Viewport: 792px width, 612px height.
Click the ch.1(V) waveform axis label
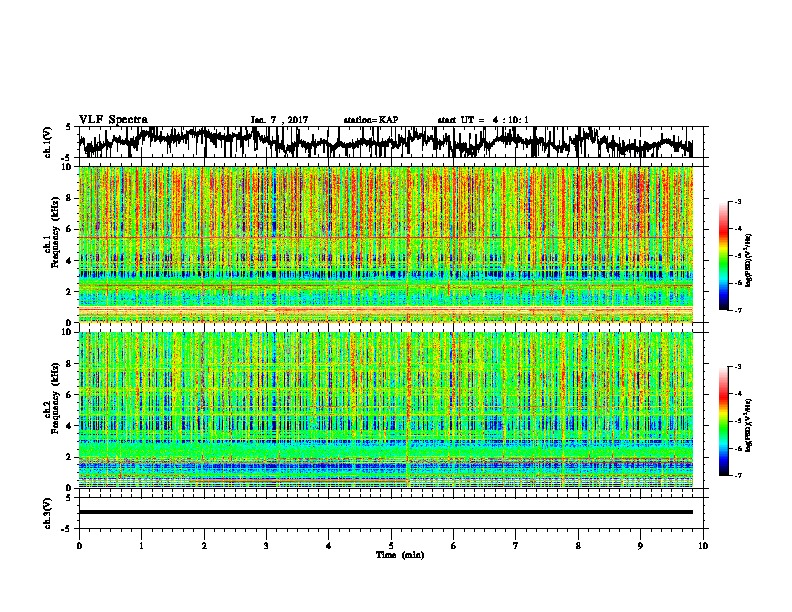pos(47,142)
